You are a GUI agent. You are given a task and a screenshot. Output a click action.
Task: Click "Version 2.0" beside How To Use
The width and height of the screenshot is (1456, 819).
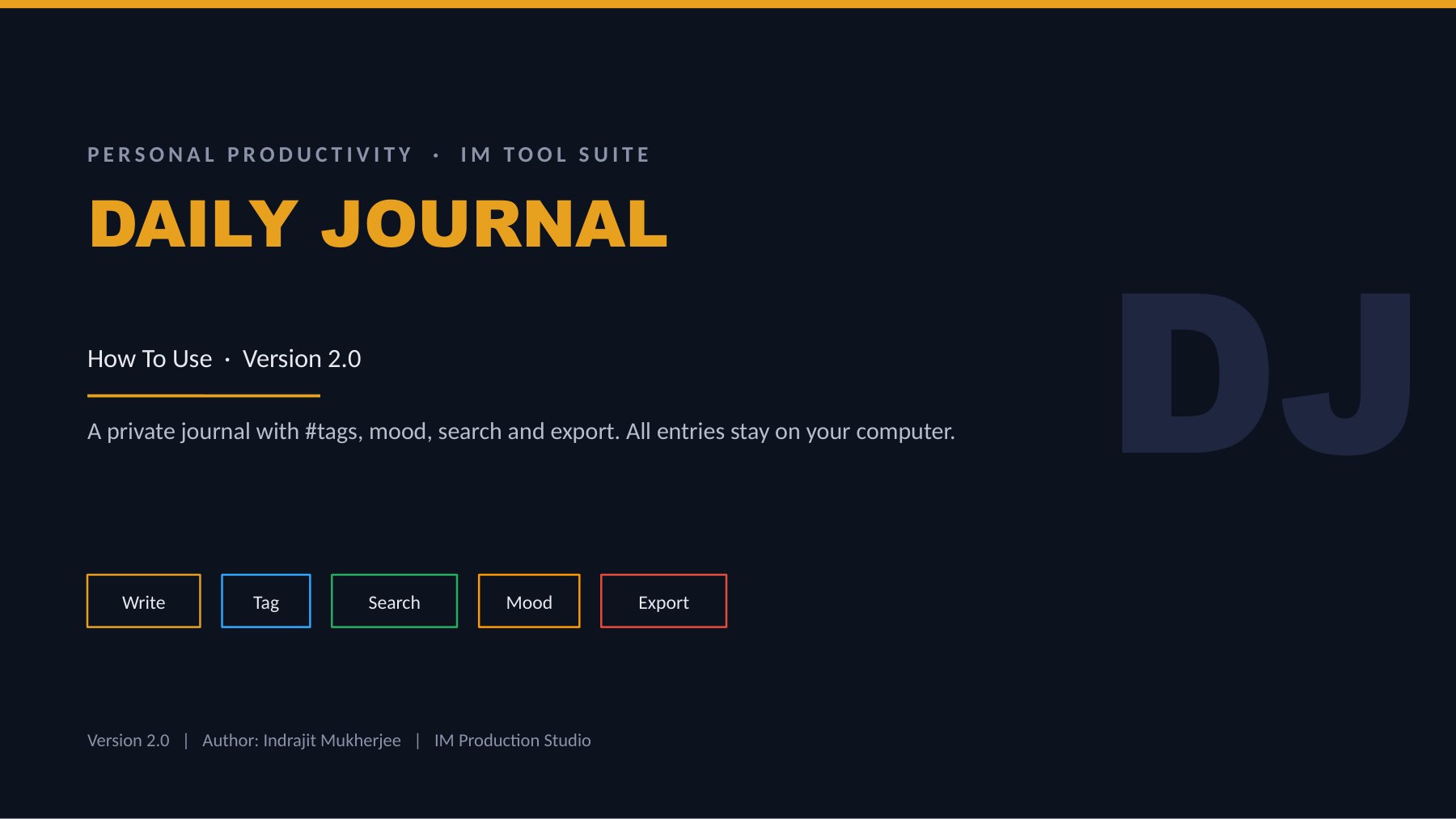tap(302, 358)
